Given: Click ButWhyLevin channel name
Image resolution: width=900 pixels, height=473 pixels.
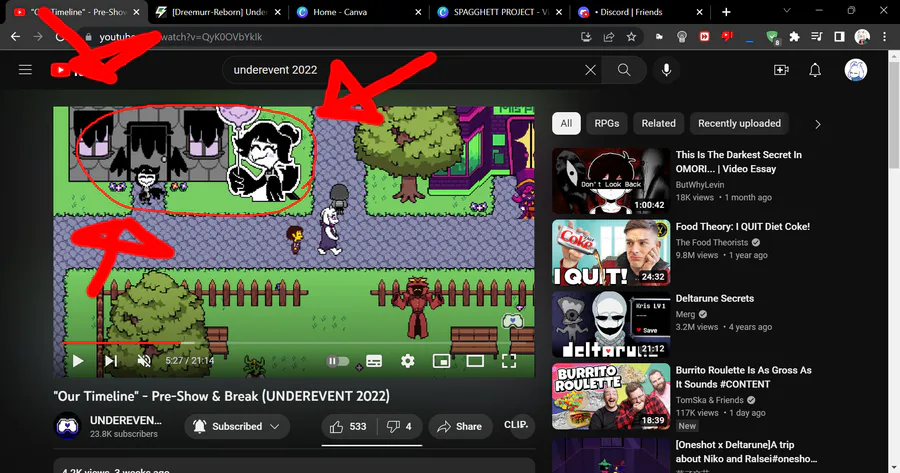Looking at the screenshot, I should point(700,185).
